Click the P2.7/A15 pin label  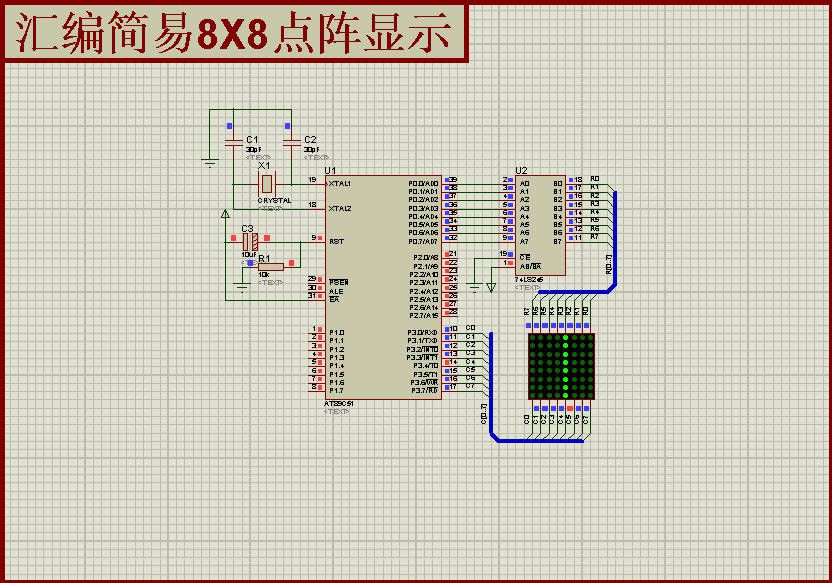(424, 316)
